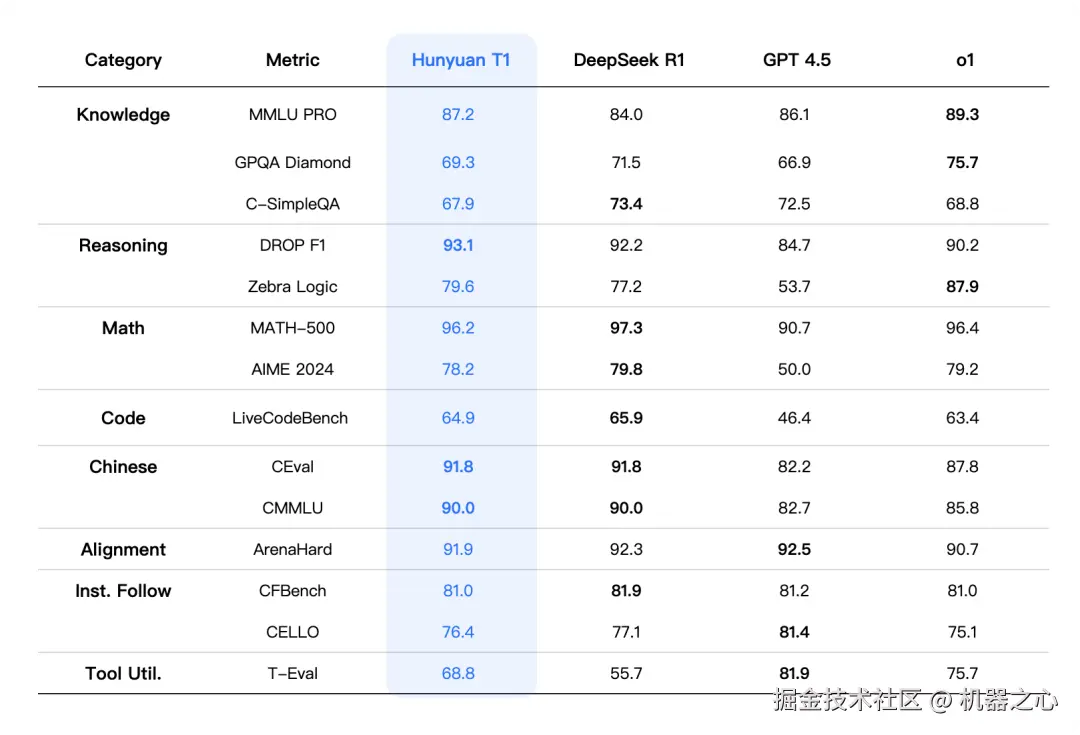Click GPT 4.5 ArenaHard score 92.5
The height and width of the screenshot is (735, 1080).
pos(794,550)
